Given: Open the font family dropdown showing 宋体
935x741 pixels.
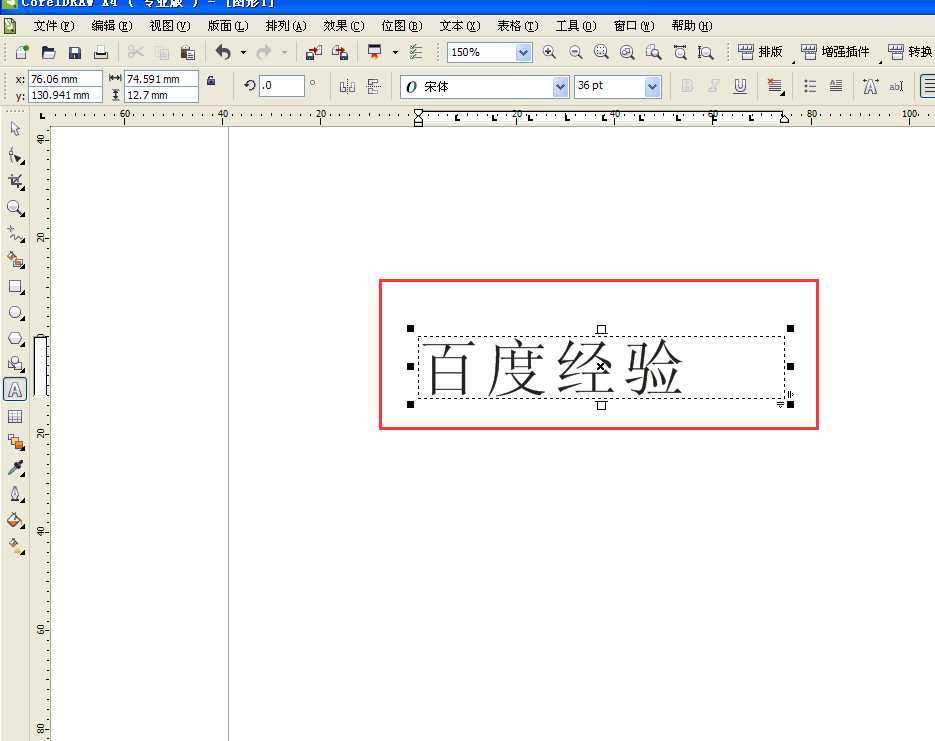Looking at the screenshot, I should point(561,87).
